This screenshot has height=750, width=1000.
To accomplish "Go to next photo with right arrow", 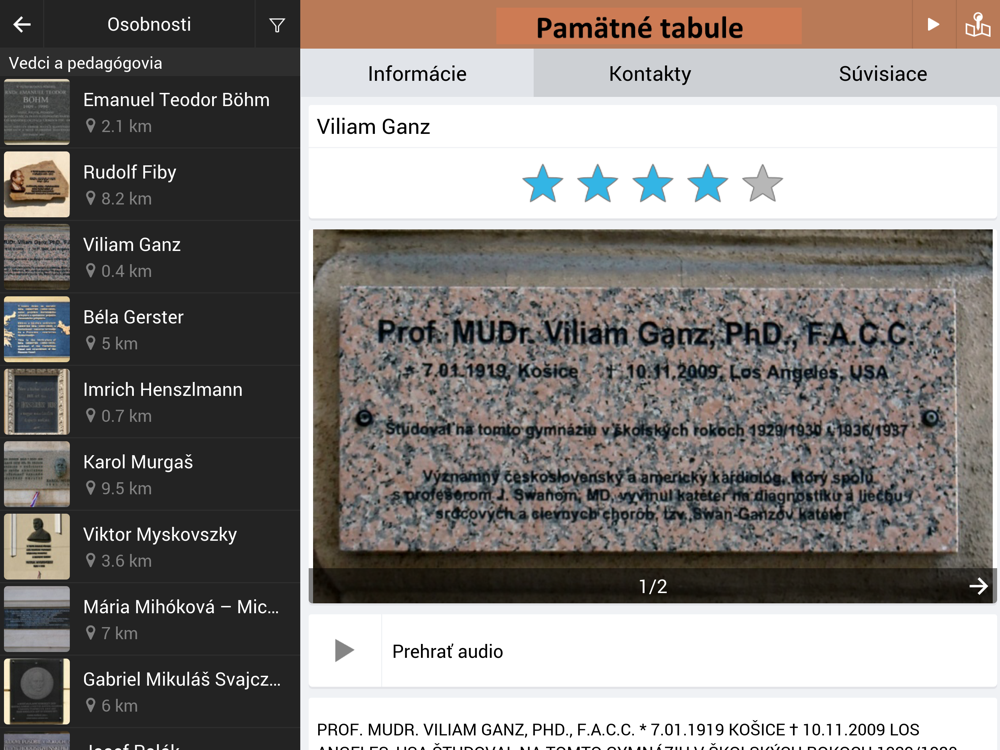I will 978,586.
